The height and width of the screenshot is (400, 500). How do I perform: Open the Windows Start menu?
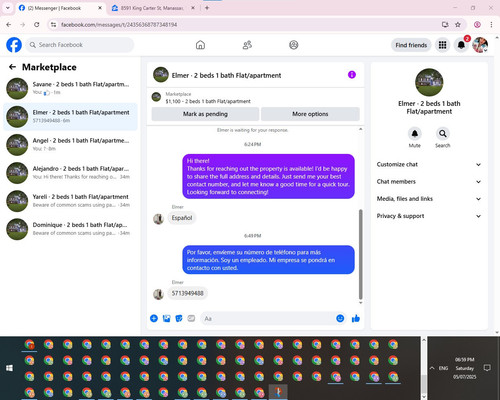click(9, 368)
